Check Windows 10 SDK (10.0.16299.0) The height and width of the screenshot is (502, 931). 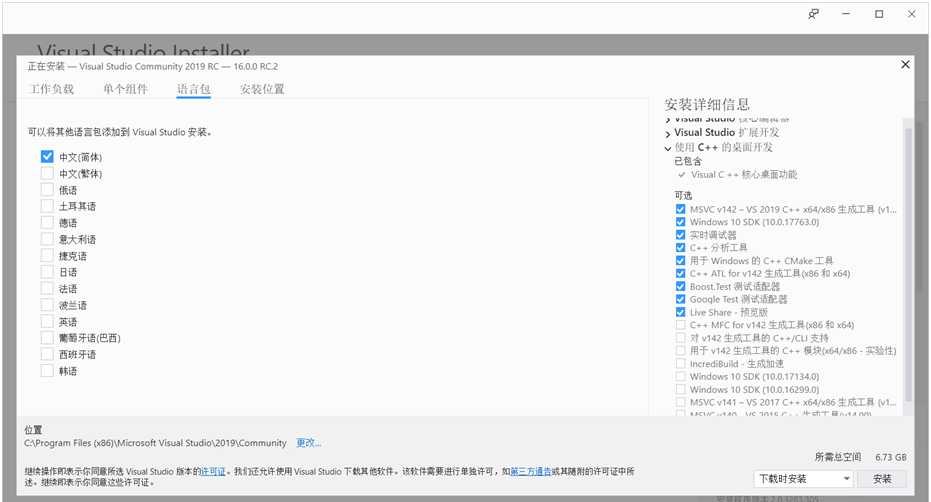click(680, 389)
